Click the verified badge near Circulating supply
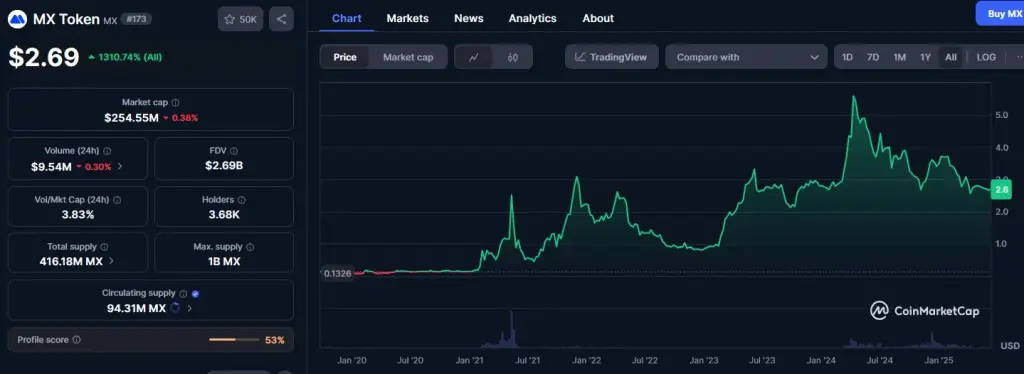 (x=195, y=294)
